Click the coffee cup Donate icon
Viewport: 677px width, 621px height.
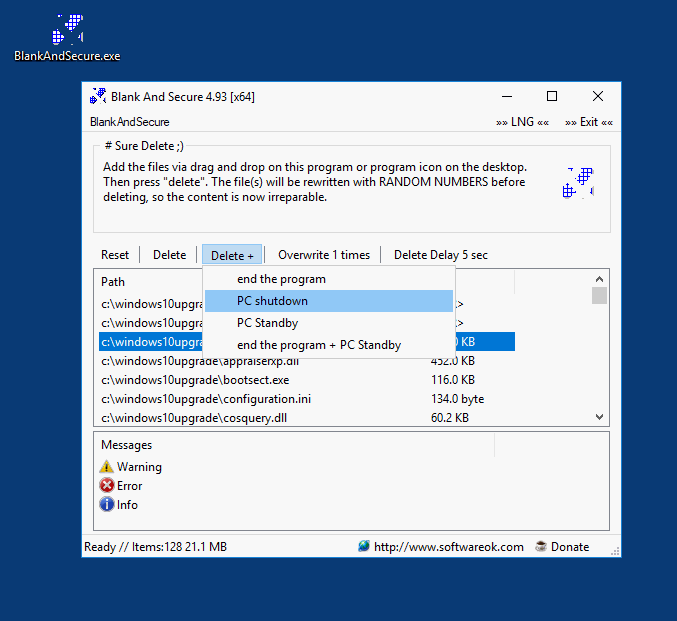point(541,546)
